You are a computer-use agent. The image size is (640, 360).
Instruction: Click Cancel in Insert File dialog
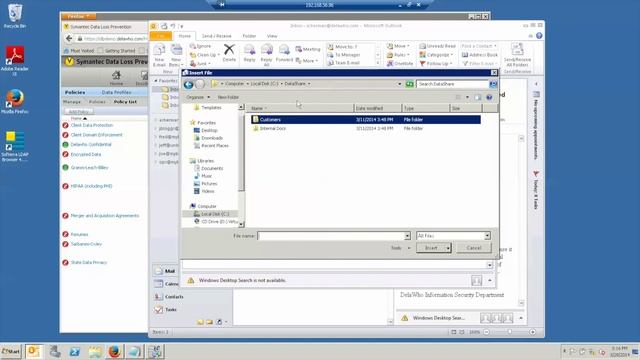473,248
